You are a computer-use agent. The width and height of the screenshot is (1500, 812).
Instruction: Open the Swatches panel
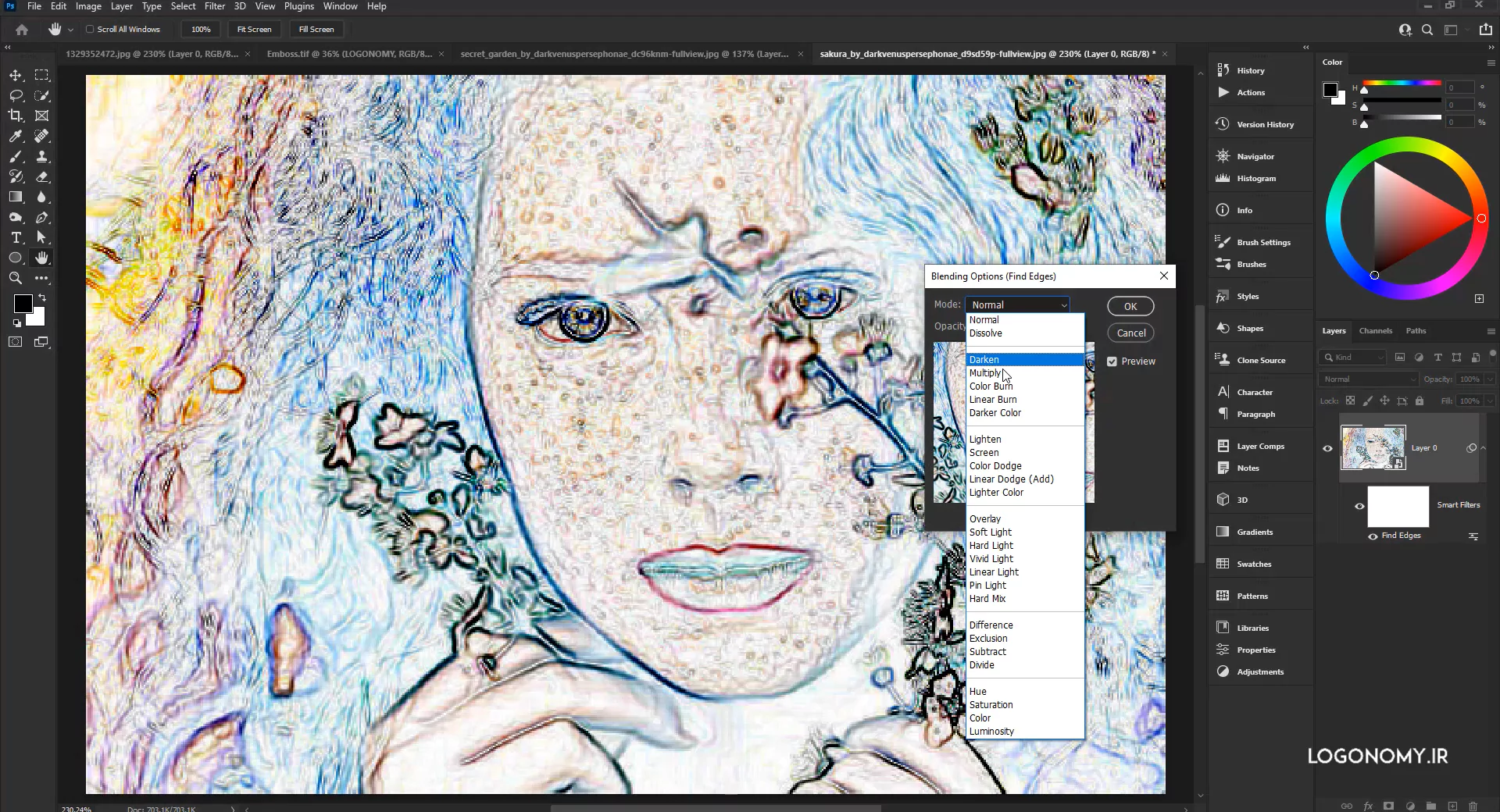pyautogui.click(x=1253, y=564)
